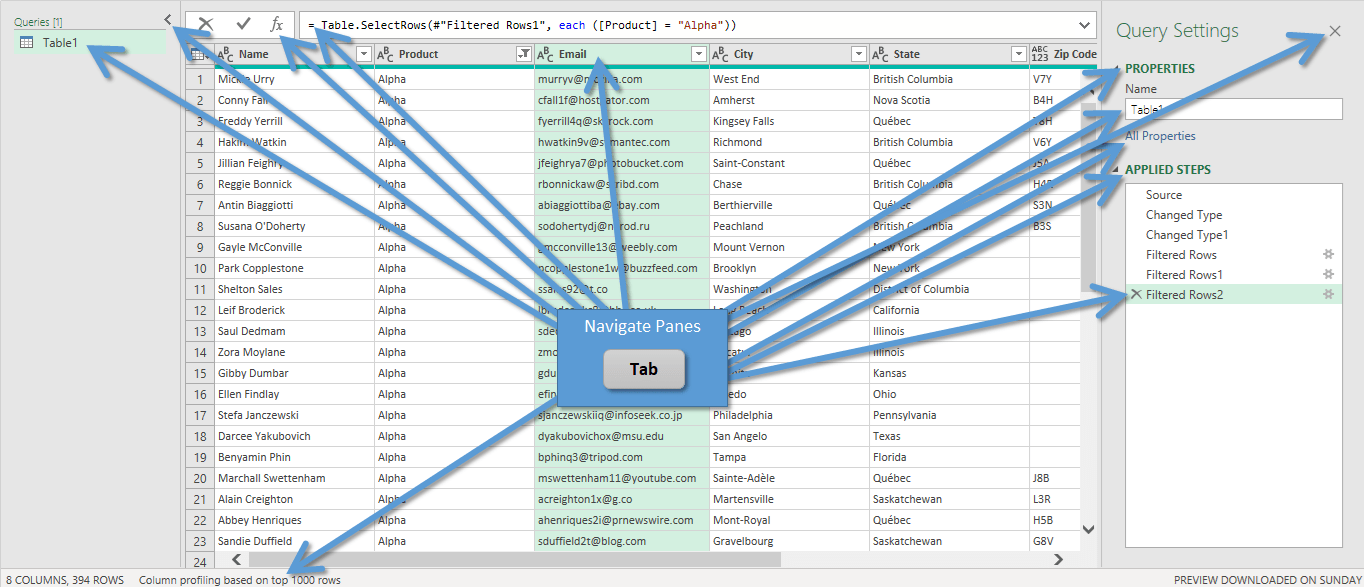Screen dimensions: 1364x587
Task: Open settings gear for Filtered Rows1 step
Action: click(1328, 274)
